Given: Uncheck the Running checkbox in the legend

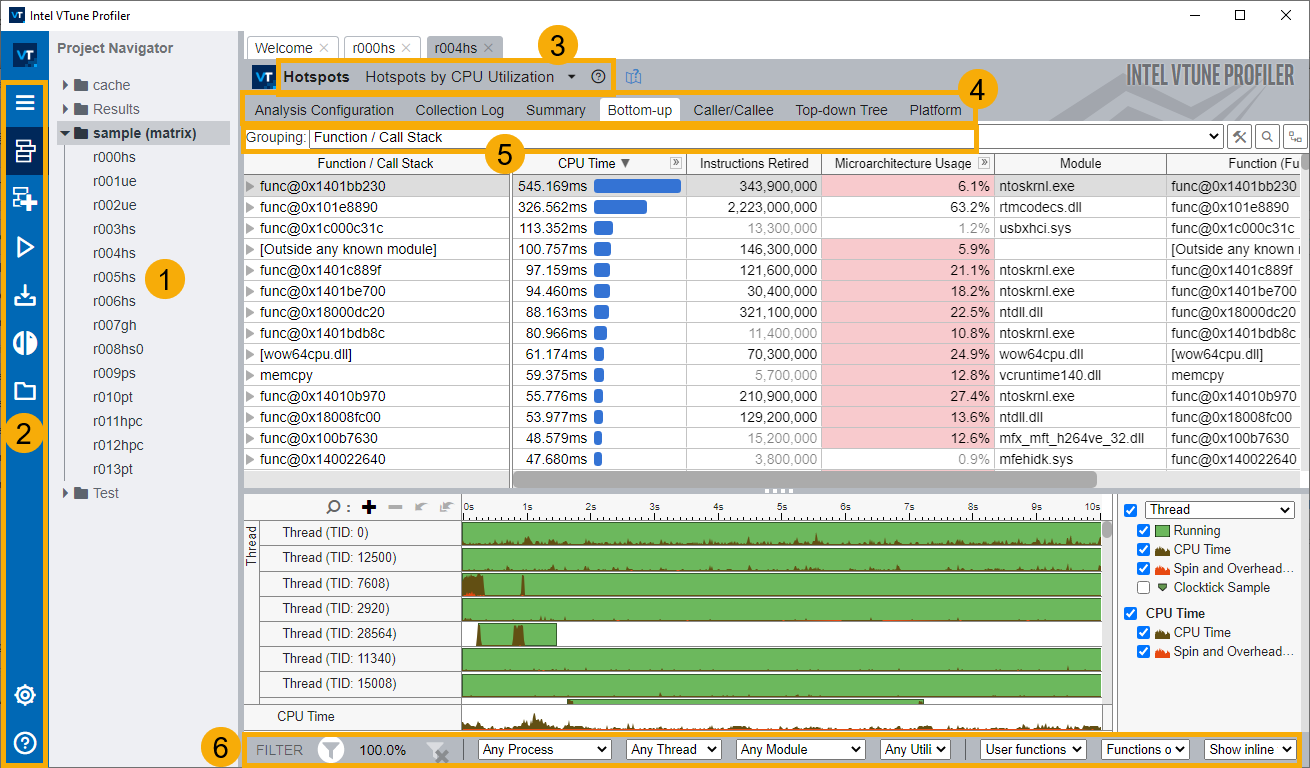Looking at the screenshot, I should click(1144, 531).
